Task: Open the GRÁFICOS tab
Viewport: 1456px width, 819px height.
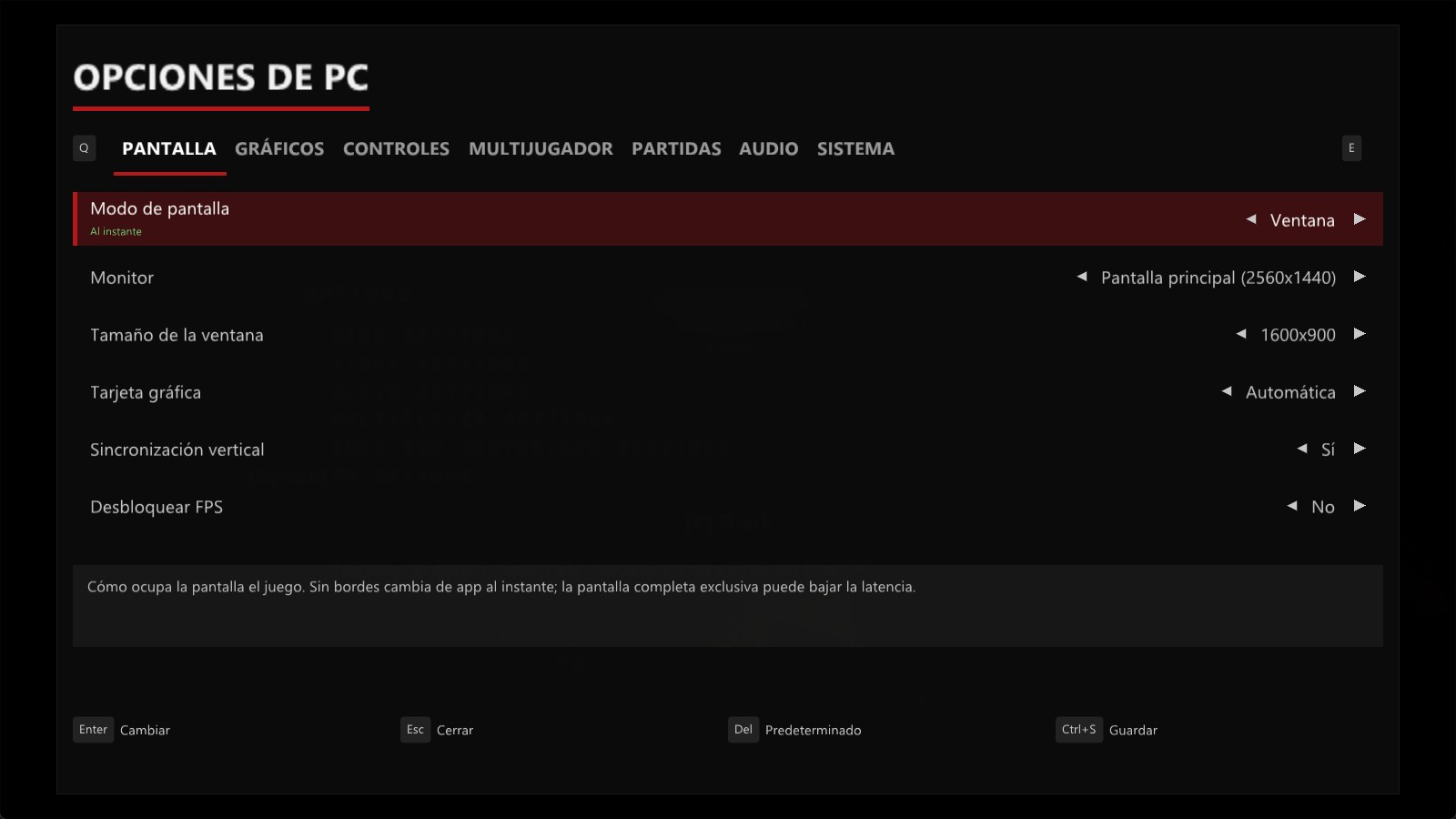Action: 279,148
